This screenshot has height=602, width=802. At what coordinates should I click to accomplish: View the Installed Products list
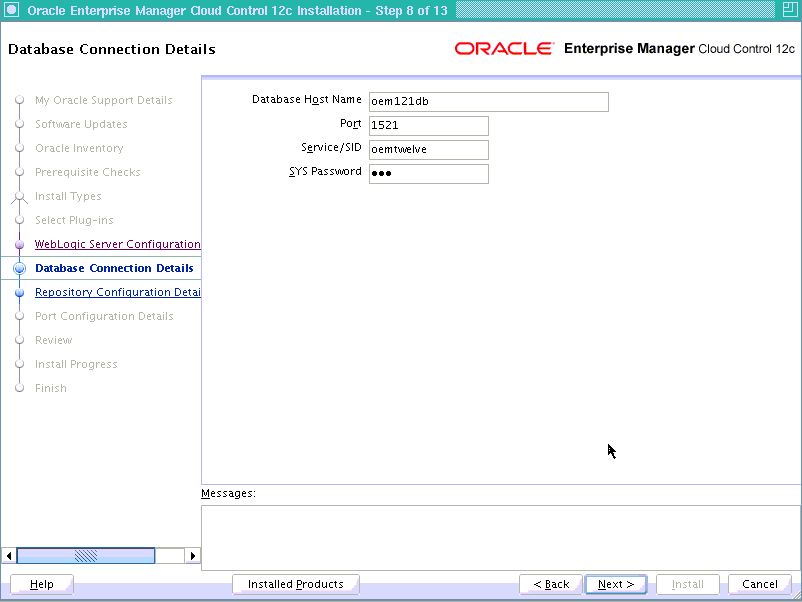(295, 584)
